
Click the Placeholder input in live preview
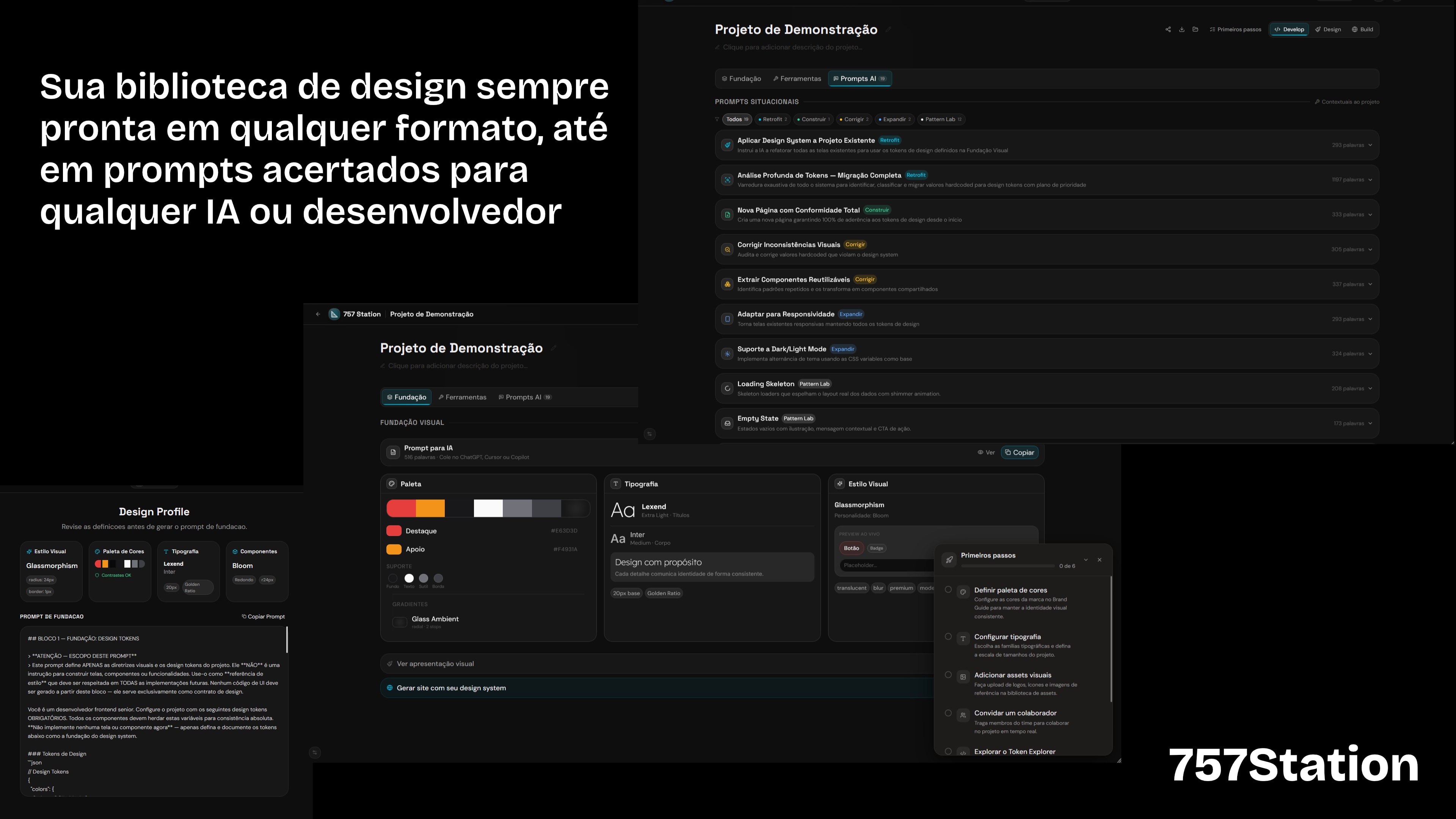(x=887, y=565)
